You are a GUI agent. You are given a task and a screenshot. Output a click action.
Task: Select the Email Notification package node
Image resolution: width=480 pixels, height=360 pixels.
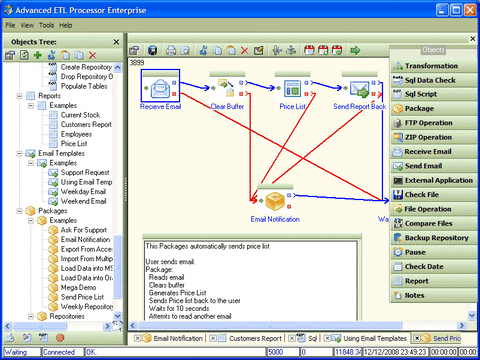275,201
